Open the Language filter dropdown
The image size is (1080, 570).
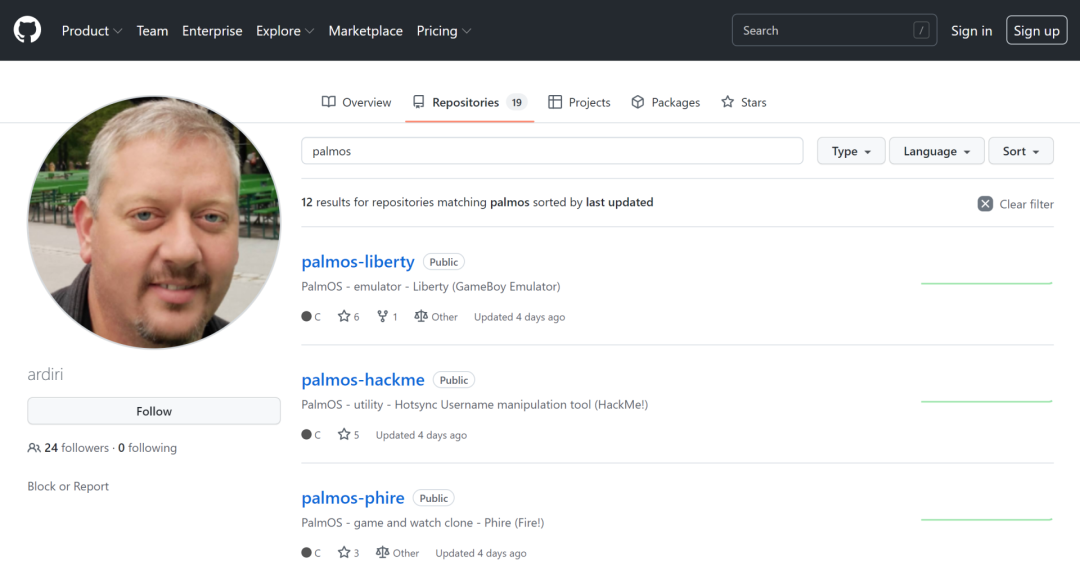936,151
